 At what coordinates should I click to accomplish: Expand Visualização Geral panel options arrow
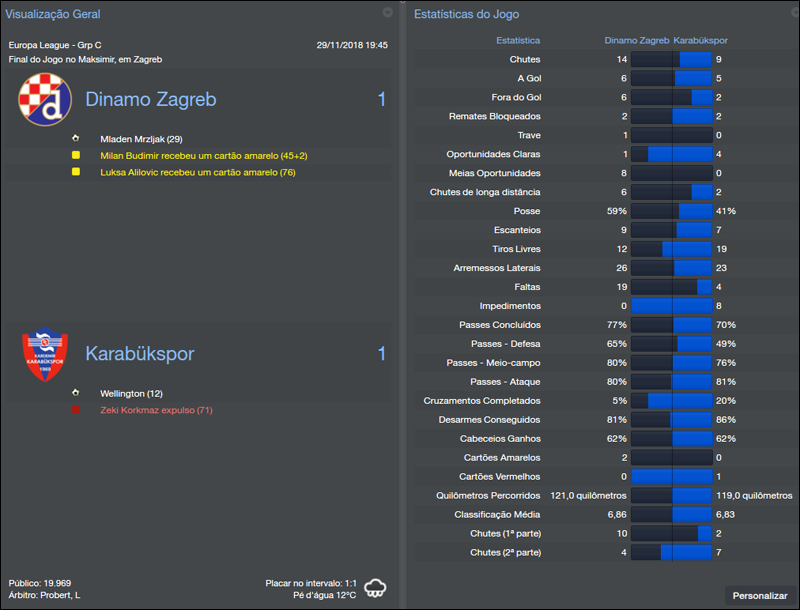tap(387, 13)
